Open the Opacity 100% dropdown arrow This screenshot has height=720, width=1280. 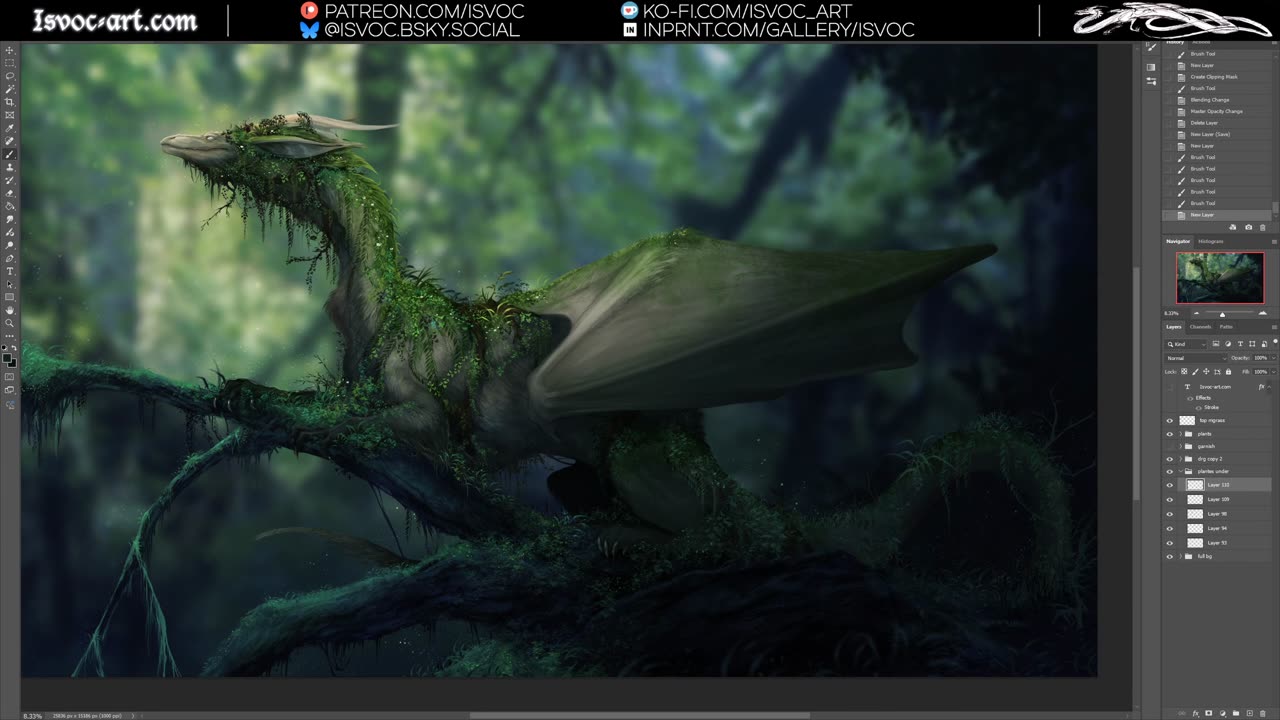(x=1274, y=358)
